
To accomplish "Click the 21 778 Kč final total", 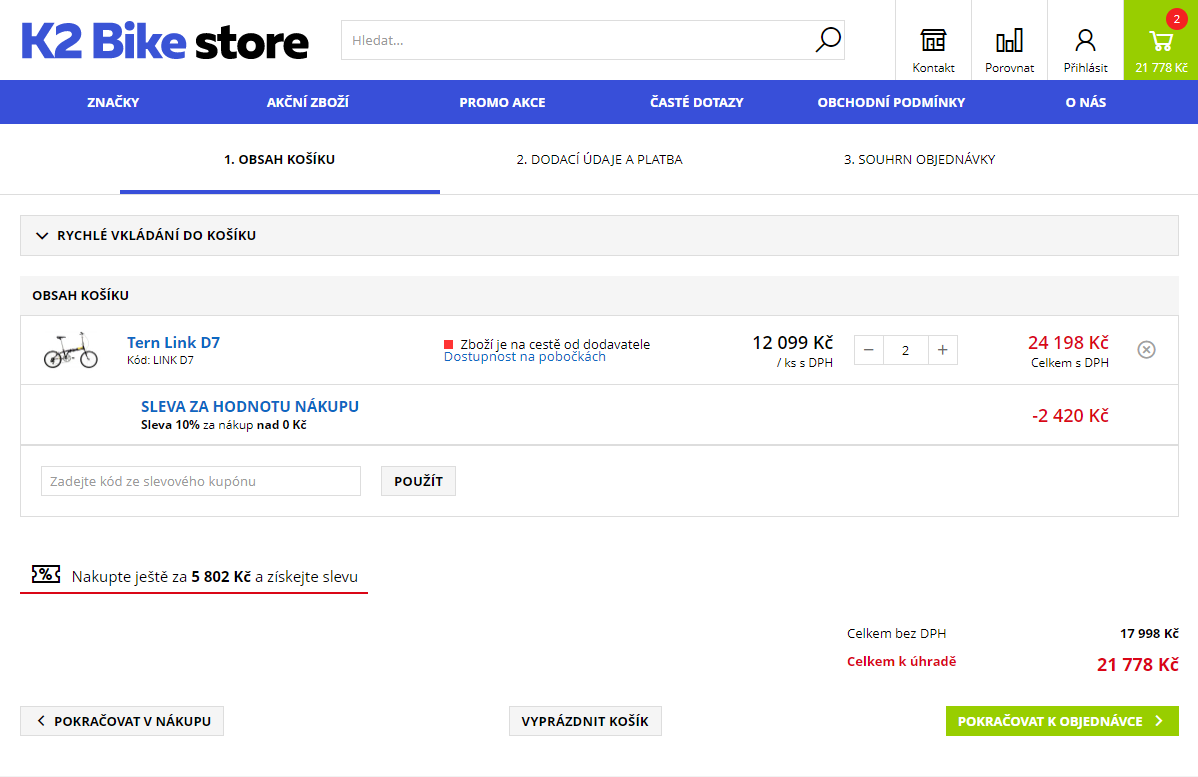I will point(1138,665).
